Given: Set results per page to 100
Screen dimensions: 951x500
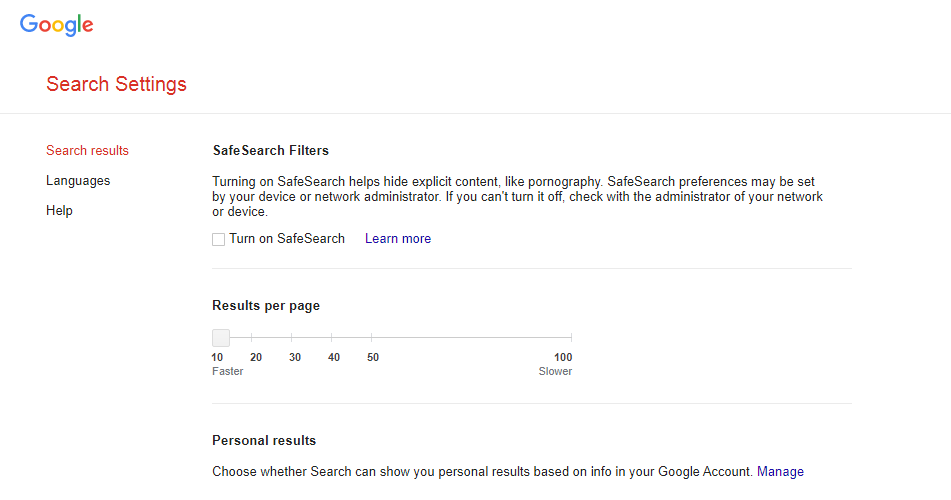Looking at the screenshot, I should click(x=571, y=338).
